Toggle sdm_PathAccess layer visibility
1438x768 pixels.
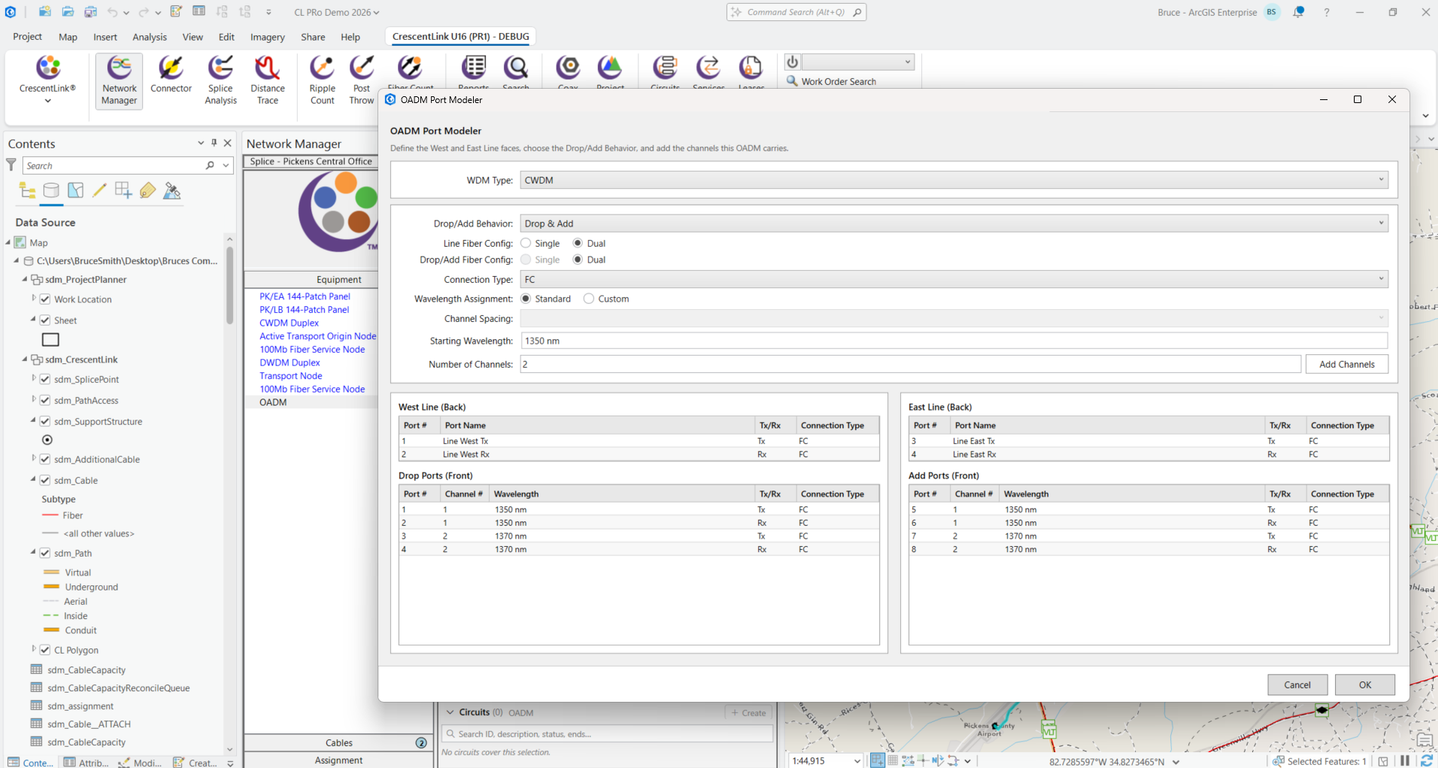45,400
